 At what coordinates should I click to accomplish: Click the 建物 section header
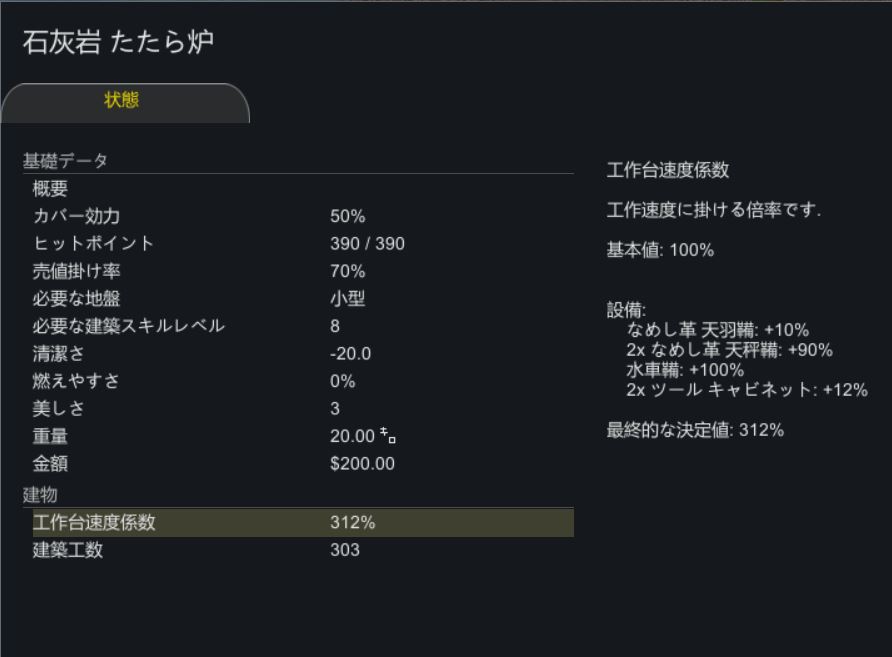40,495
